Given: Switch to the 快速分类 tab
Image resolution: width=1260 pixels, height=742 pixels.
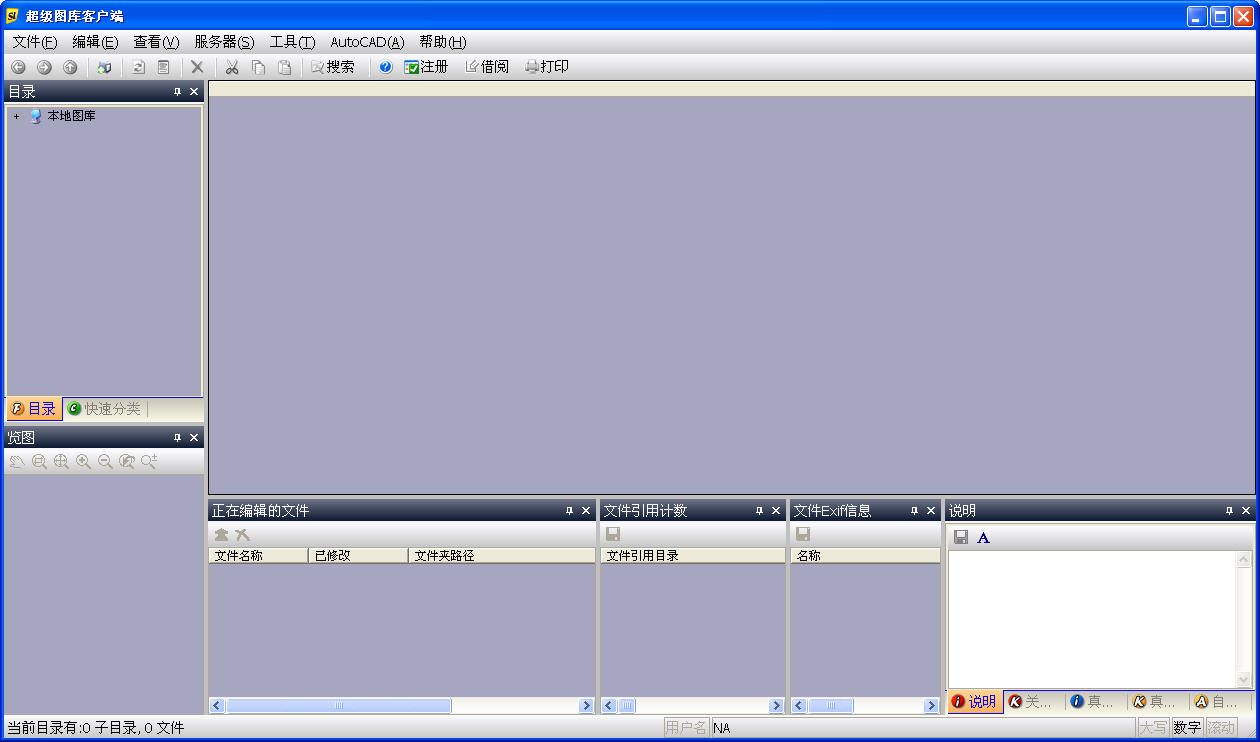Looking at the screenshot, I should pos(104,409).
